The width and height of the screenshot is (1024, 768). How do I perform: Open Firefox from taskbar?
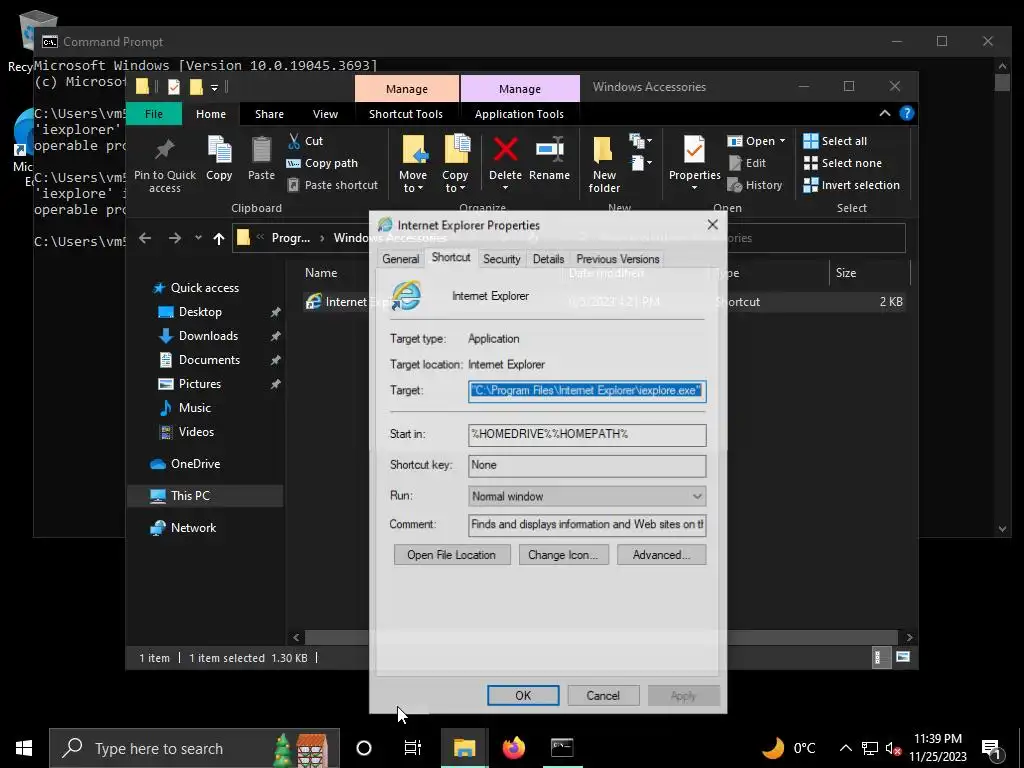(x=514, y=748)
